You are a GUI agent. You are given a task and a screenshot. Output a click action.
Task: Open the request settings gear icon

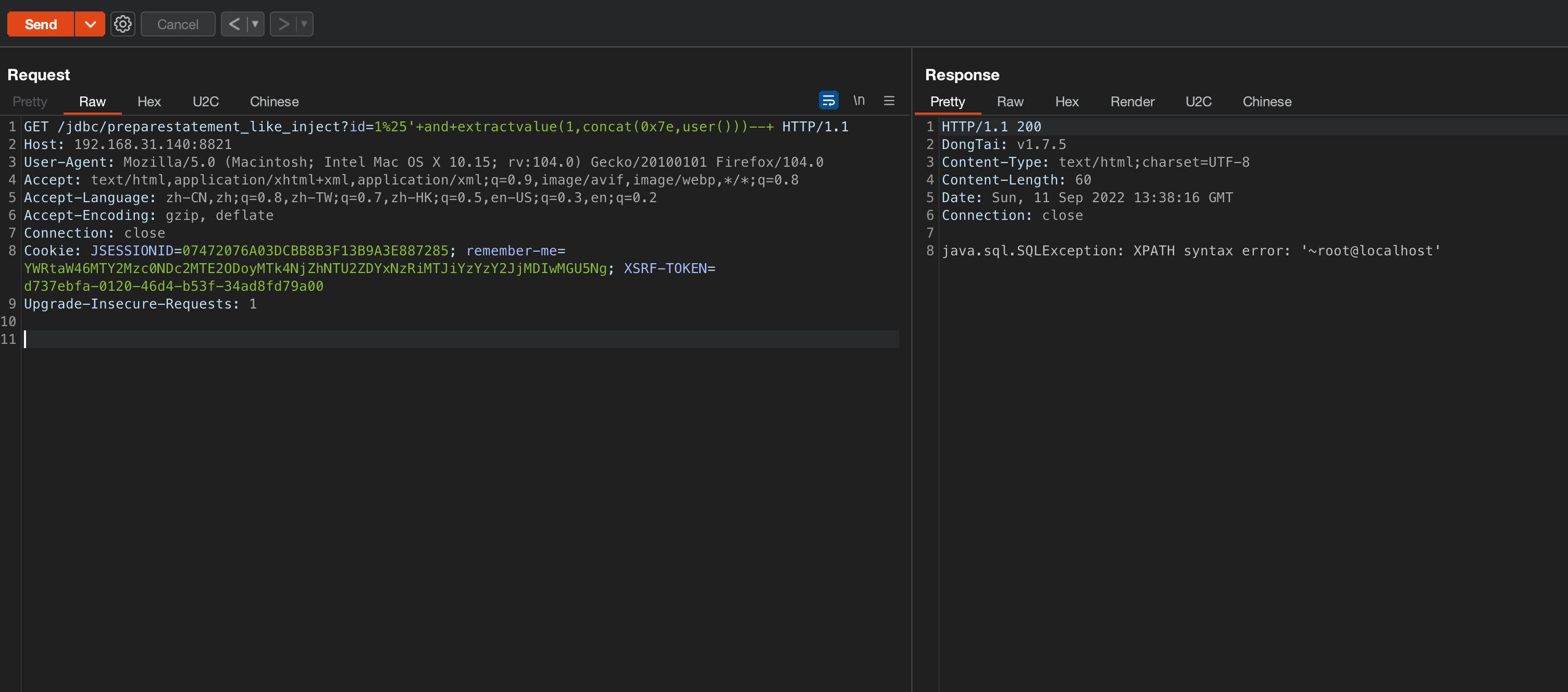click(x=122, y=24)
